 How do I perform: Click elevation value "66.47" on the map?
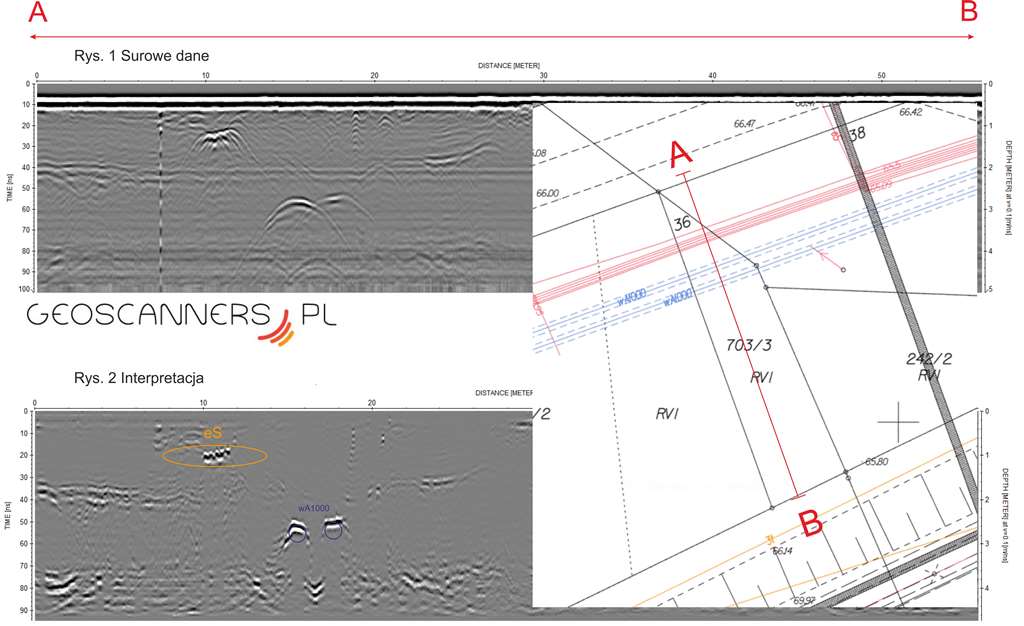(744, 123)
